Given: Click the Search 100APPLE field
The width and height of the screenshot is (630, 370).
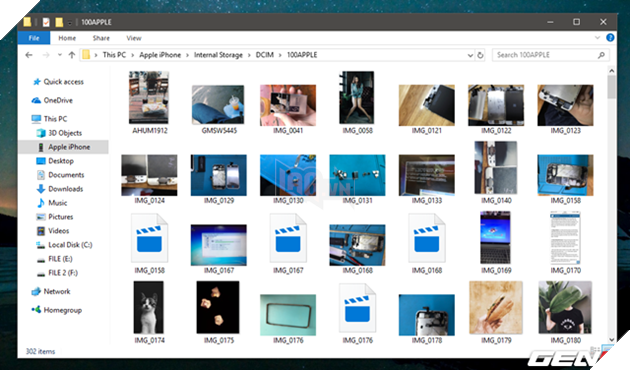Looking at the screenshot, I should pos(550,55).
